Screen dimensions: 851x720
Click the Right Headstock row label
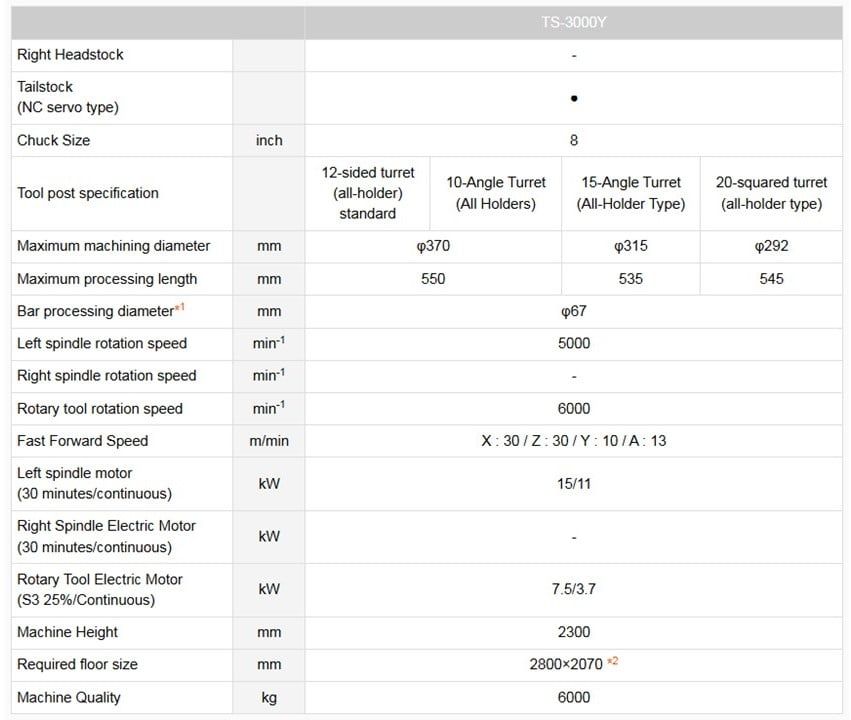tap(71, 55)
